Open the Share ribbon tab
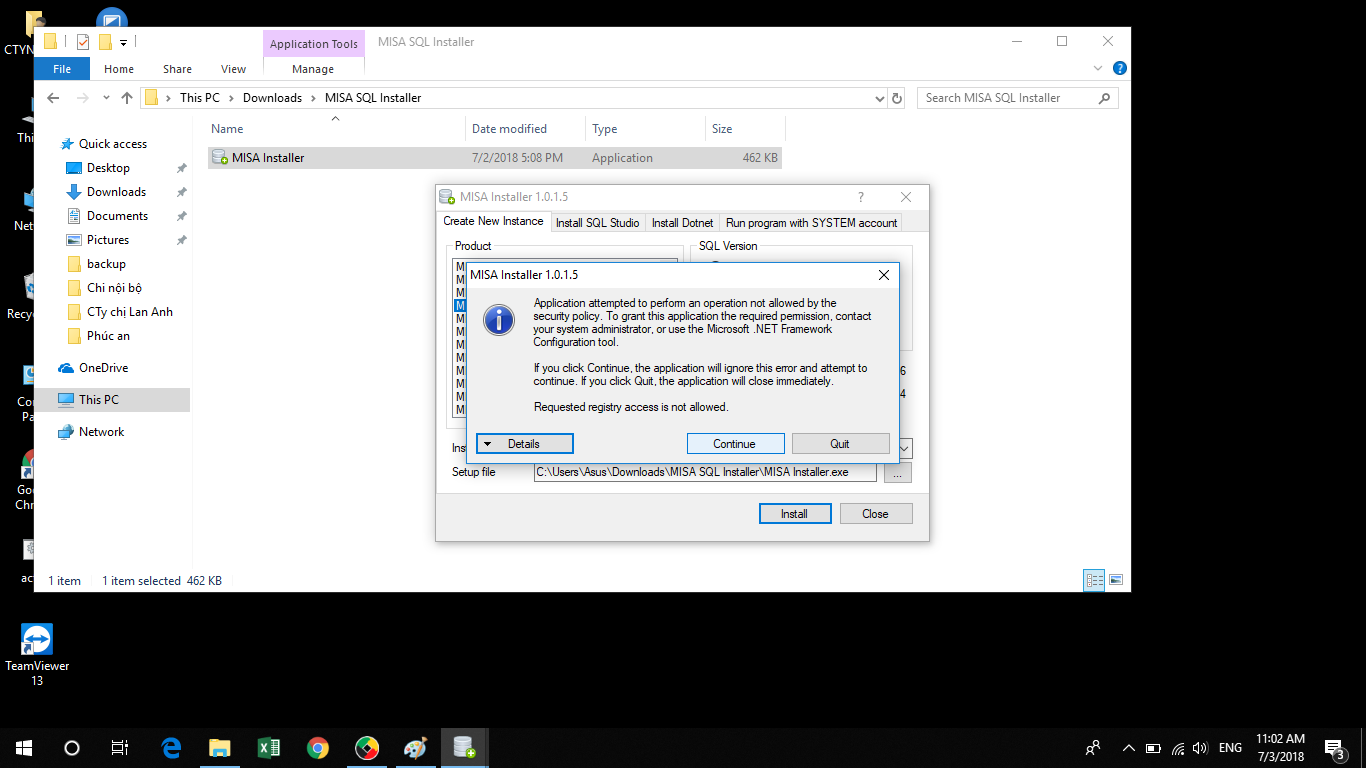The height and width of the screenshot is (768, 1366). pyautogui.click(x=177, y=69)
